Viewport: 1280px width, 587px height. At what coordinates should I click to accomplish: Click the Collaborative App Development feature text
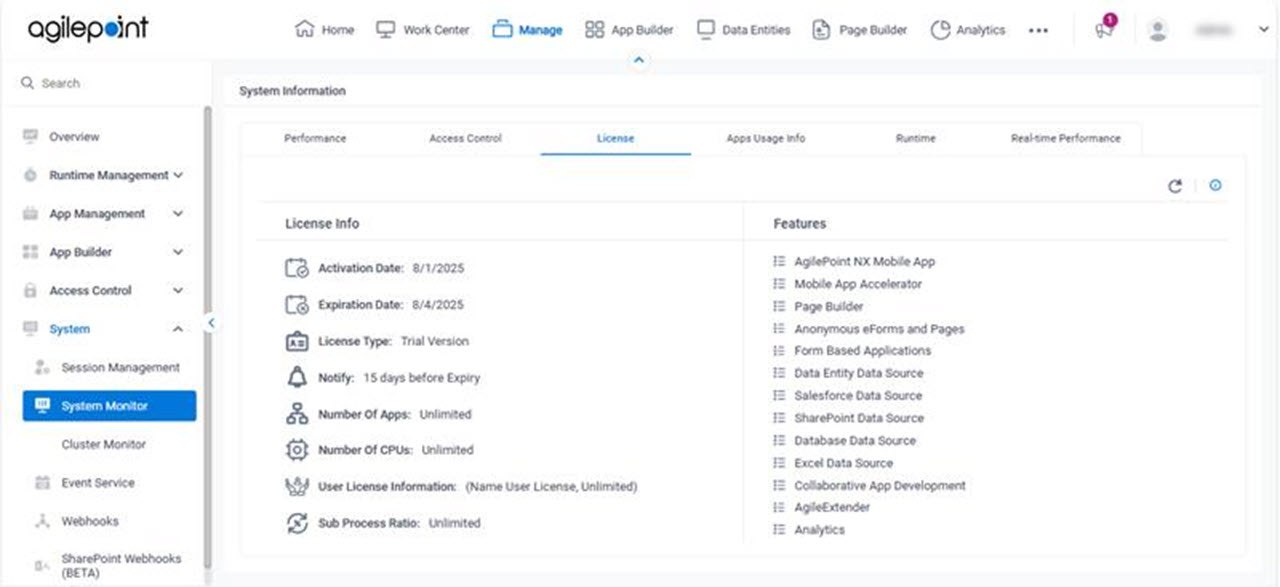coord(880,486)
